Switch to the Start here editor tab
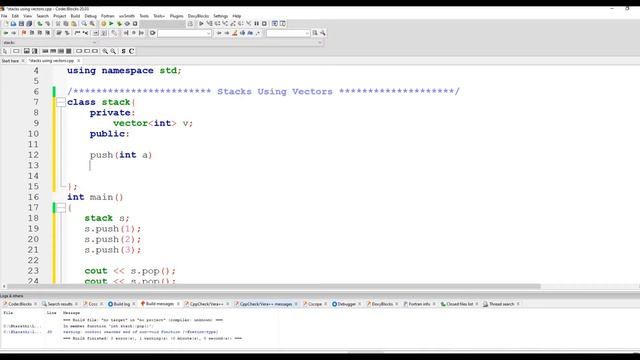This screenshot has height=360, width=640. click(10, 61)
